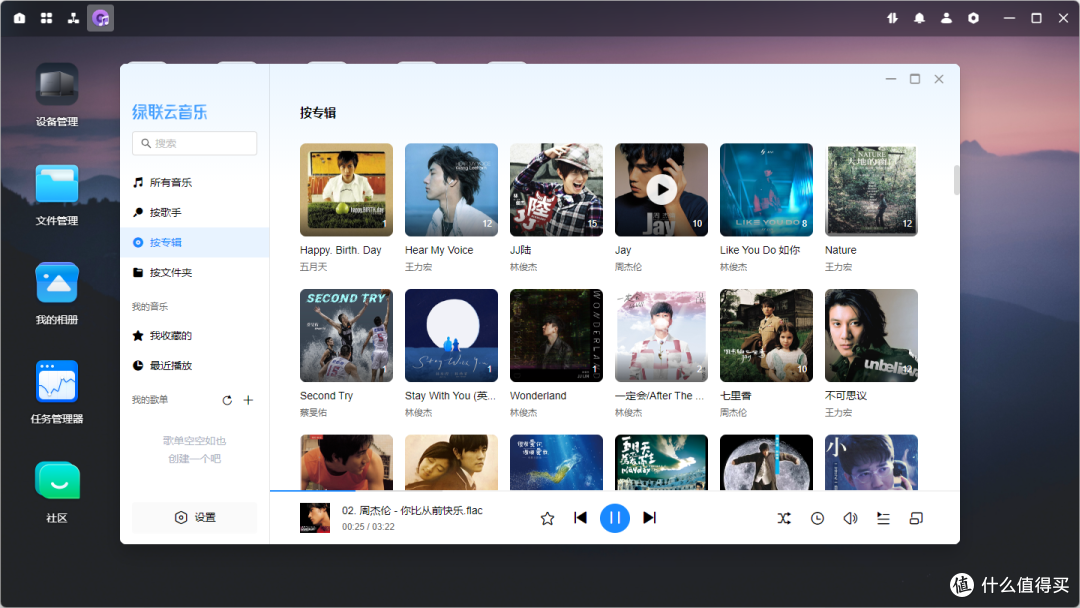1080x608 pixels.
Task: Open the Second Try album cover
Action: point(346,335)
